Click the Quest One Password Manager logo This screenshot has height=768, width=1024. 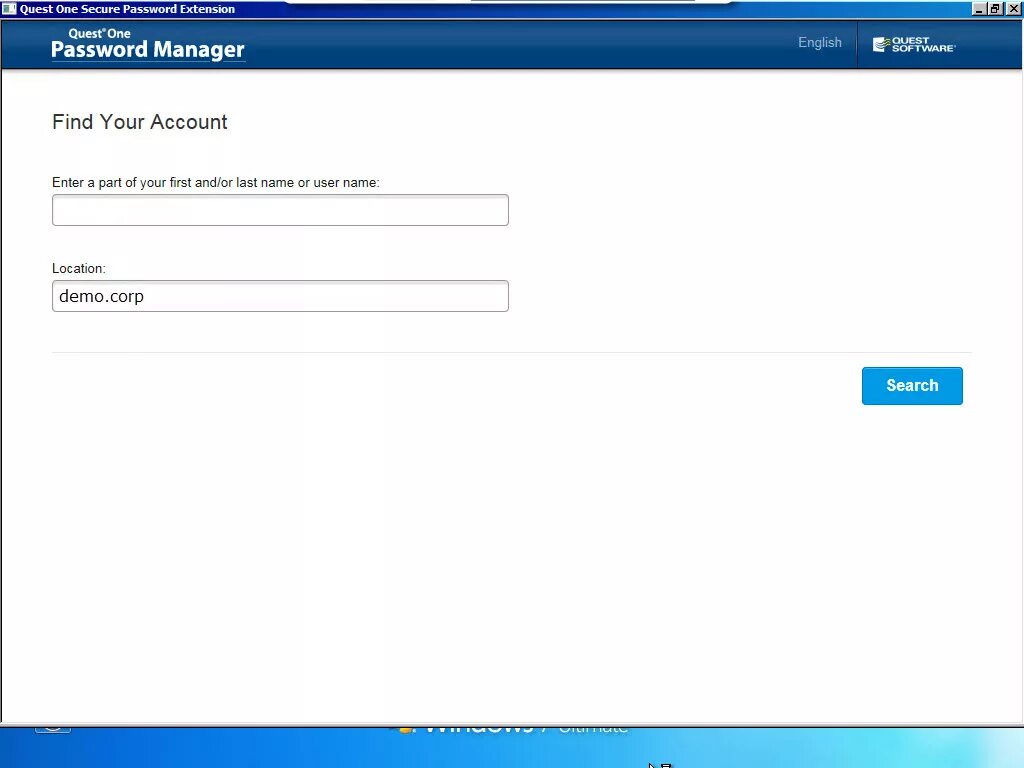(148, 44)
